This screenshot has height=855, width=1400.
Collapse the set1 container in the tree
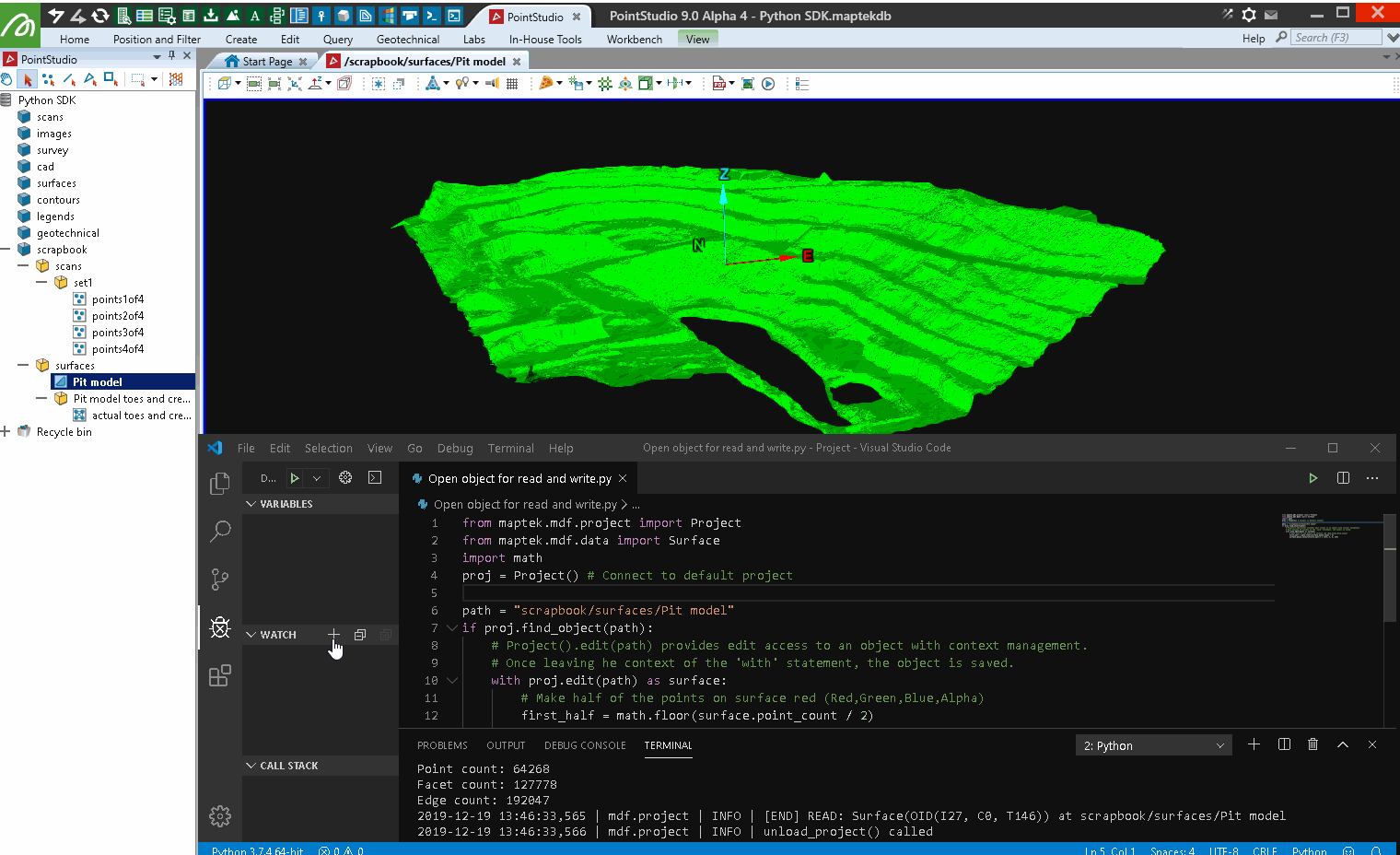[x=41, y=283]
